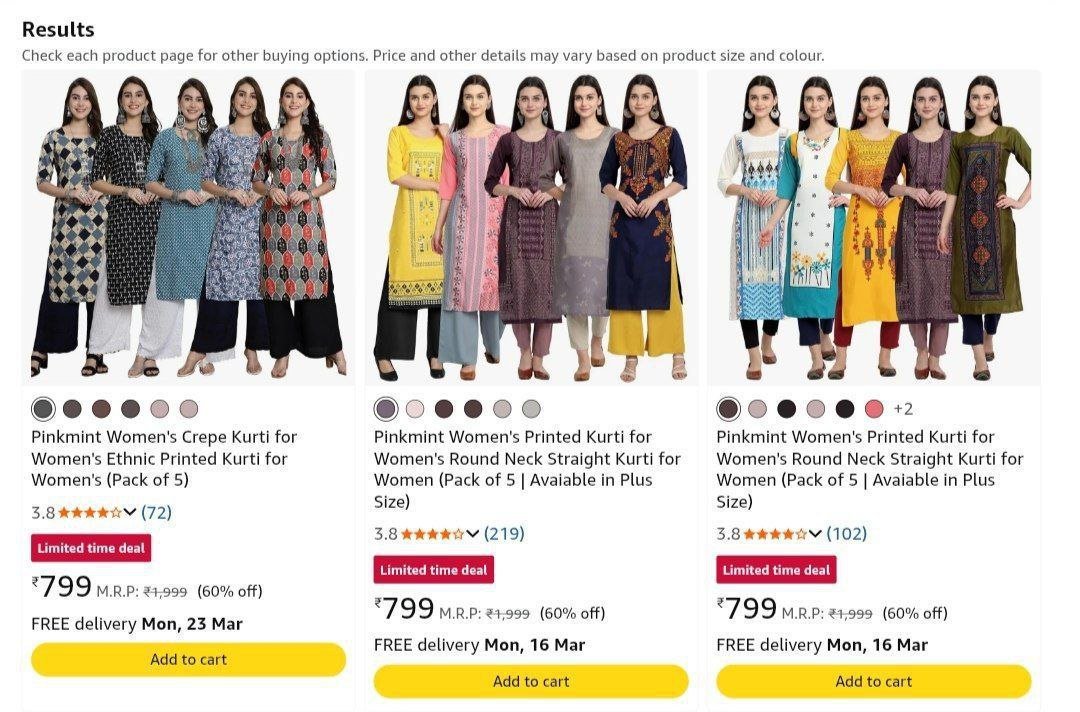
Task: Add the Mon 16 Mar middle product to cart
Action: (x=531, y=682)
